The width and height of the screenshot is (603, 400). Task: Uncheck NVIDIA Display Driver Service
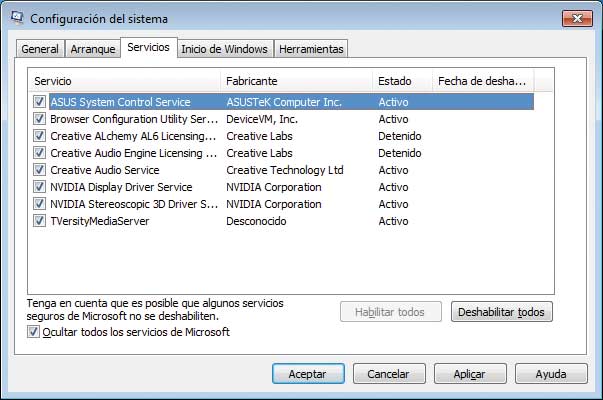pos(39,187)
